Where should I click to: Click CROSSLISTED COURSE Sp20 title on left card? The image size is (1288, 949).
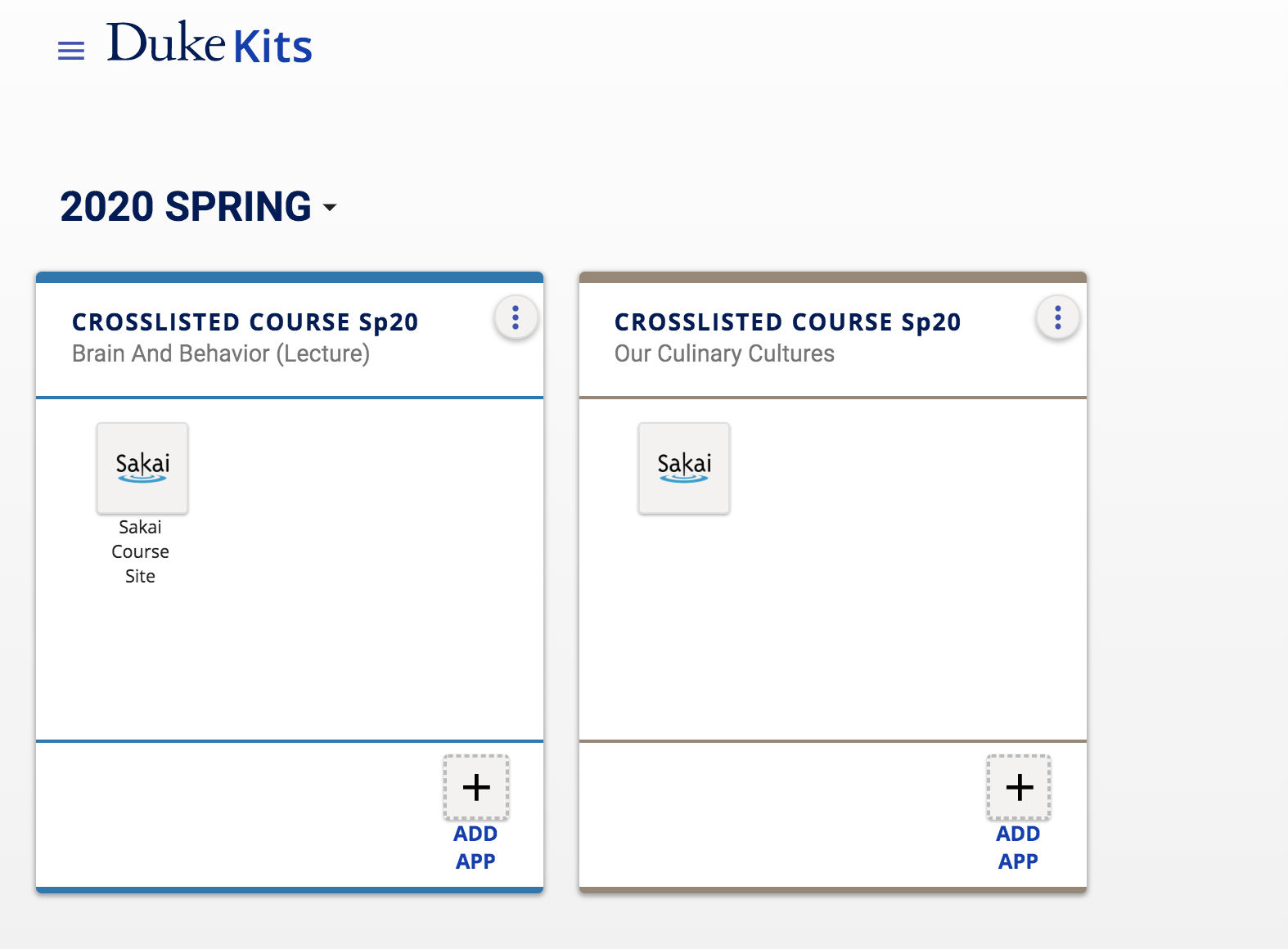click(x=245, y=322)
